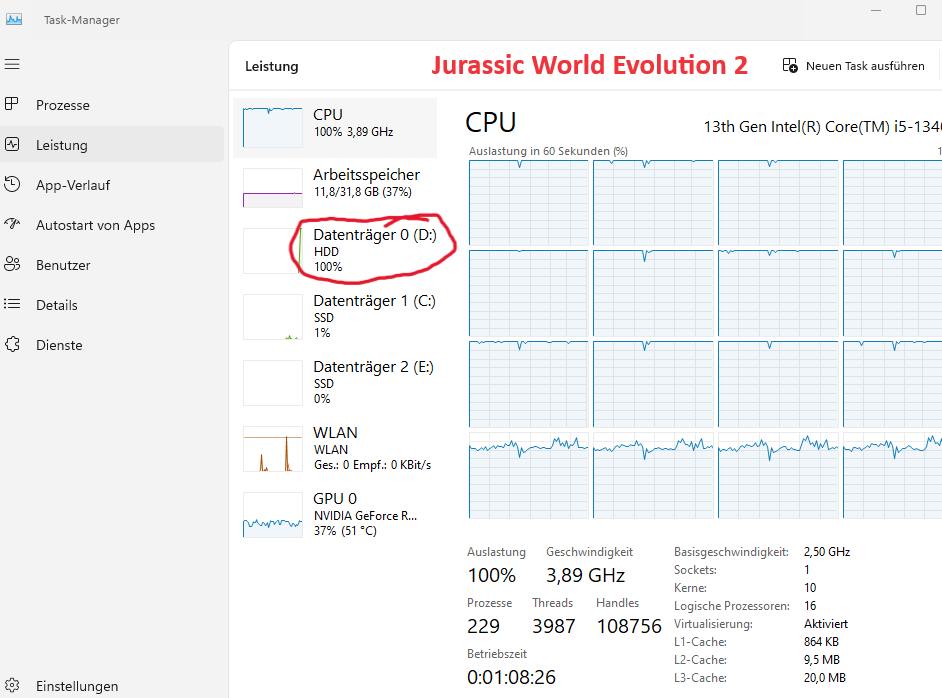Select the Arbeitsspeicher entry
Screen dimensions: 942x698
tap(335, 187)
